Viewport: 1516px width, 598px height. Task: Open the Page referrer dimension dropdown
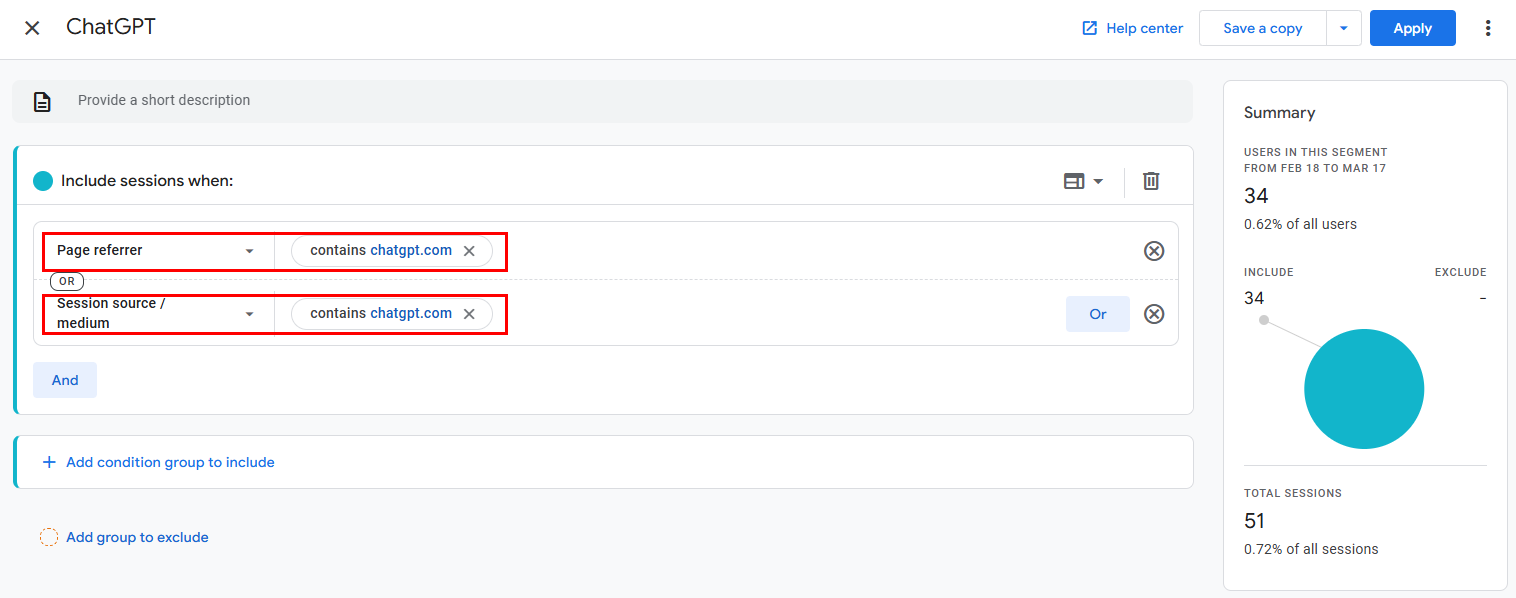[157, 250]
